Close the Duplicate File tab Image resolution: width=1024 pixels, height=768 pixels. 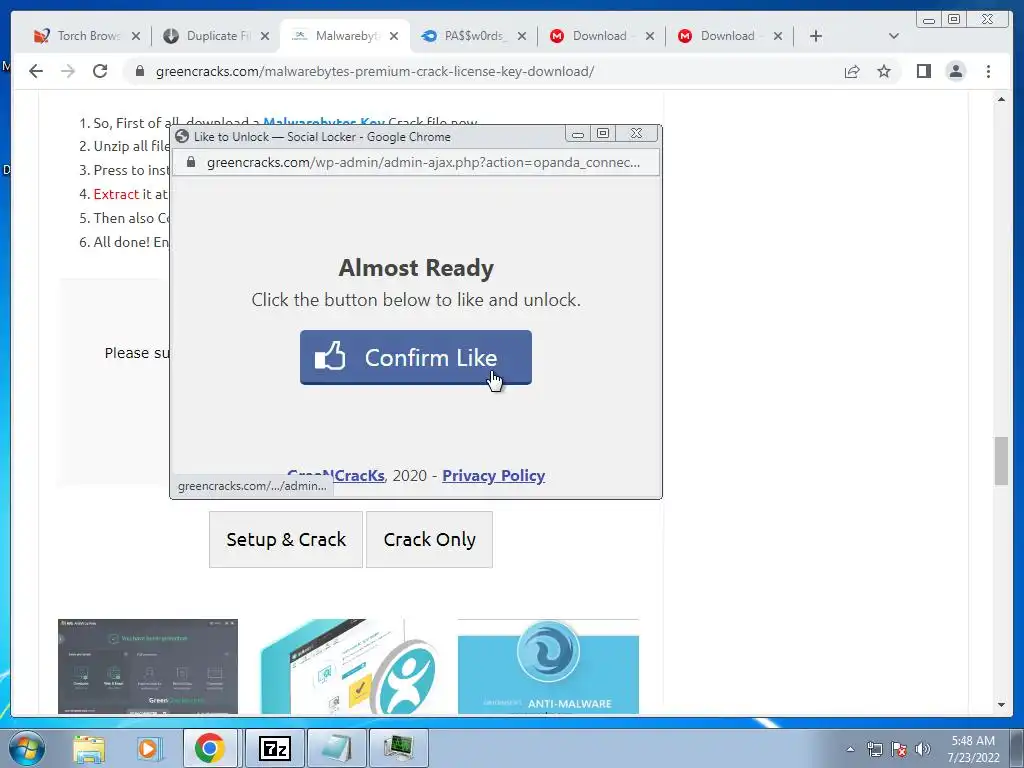click(264, 36)
